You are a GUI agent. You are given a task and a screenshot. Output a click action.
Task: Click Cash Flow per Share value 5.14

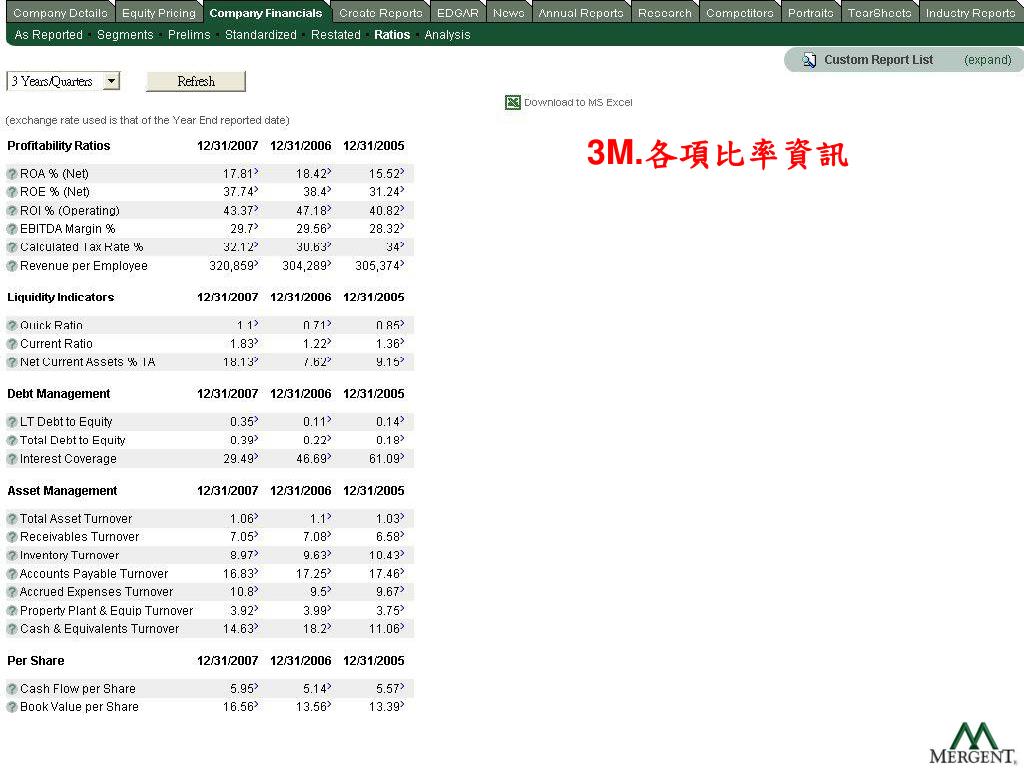(x=317, y=689)
